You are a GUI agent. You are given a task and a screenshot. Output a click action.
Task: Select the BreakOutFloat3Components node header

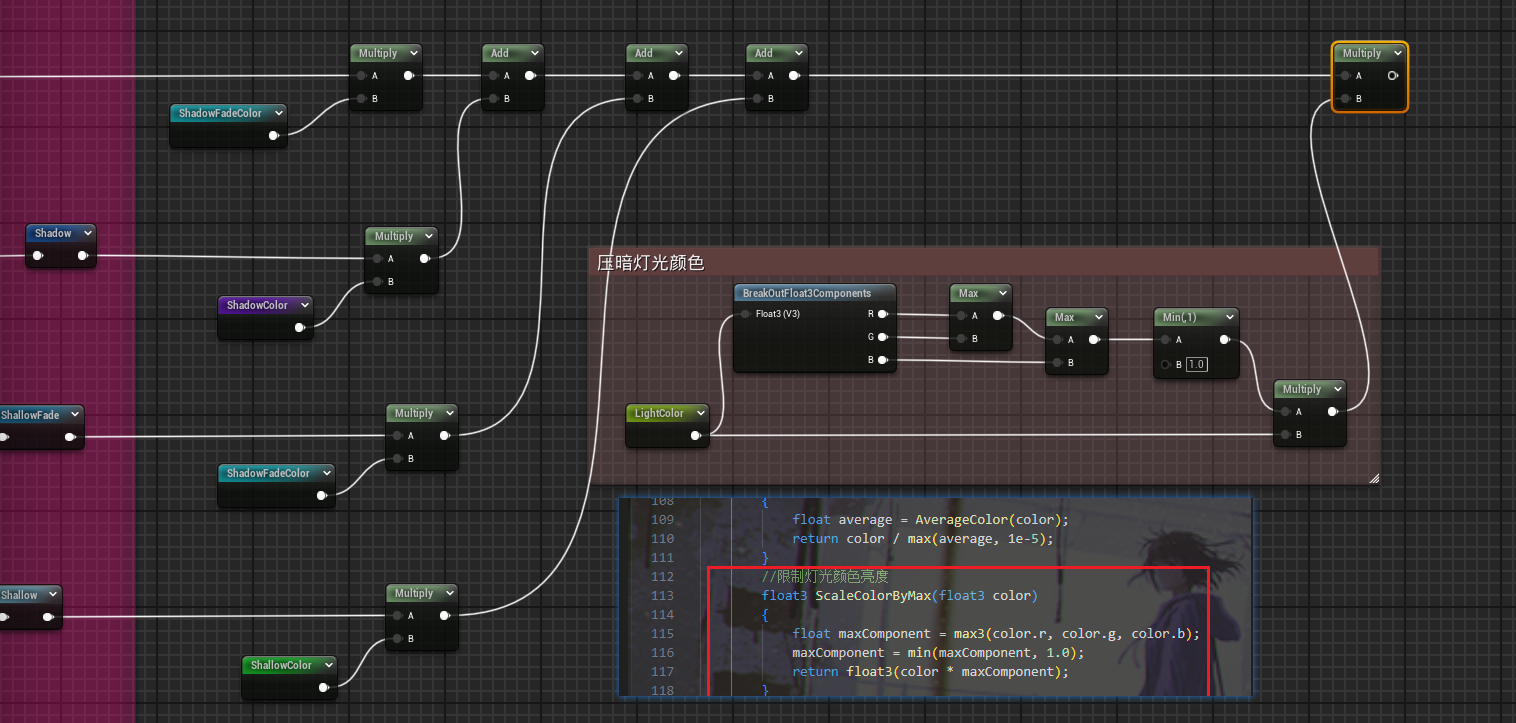point(806,293)
